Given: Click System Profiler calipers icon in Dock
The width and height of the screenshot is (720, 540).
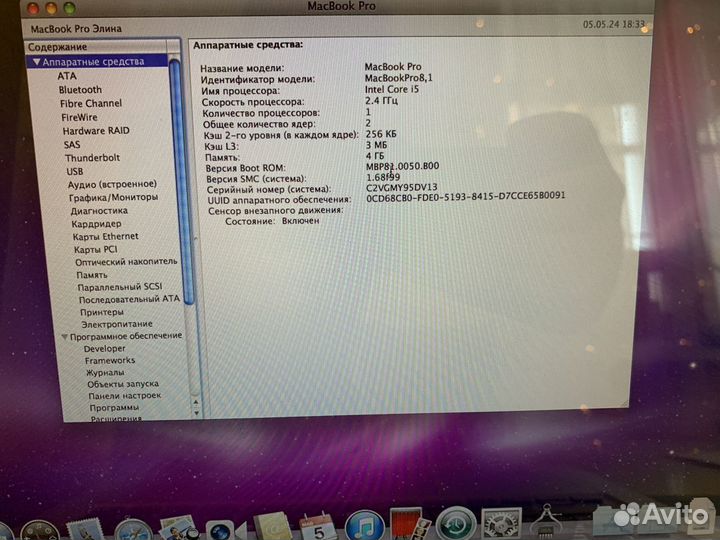Looking at the screenshot, I should [x=546, y=521].
